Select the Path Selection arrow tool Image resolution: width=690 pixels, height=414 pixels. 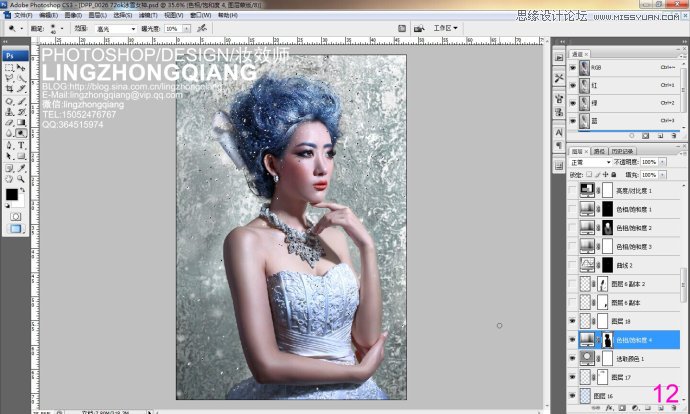[x=9, y=156]
